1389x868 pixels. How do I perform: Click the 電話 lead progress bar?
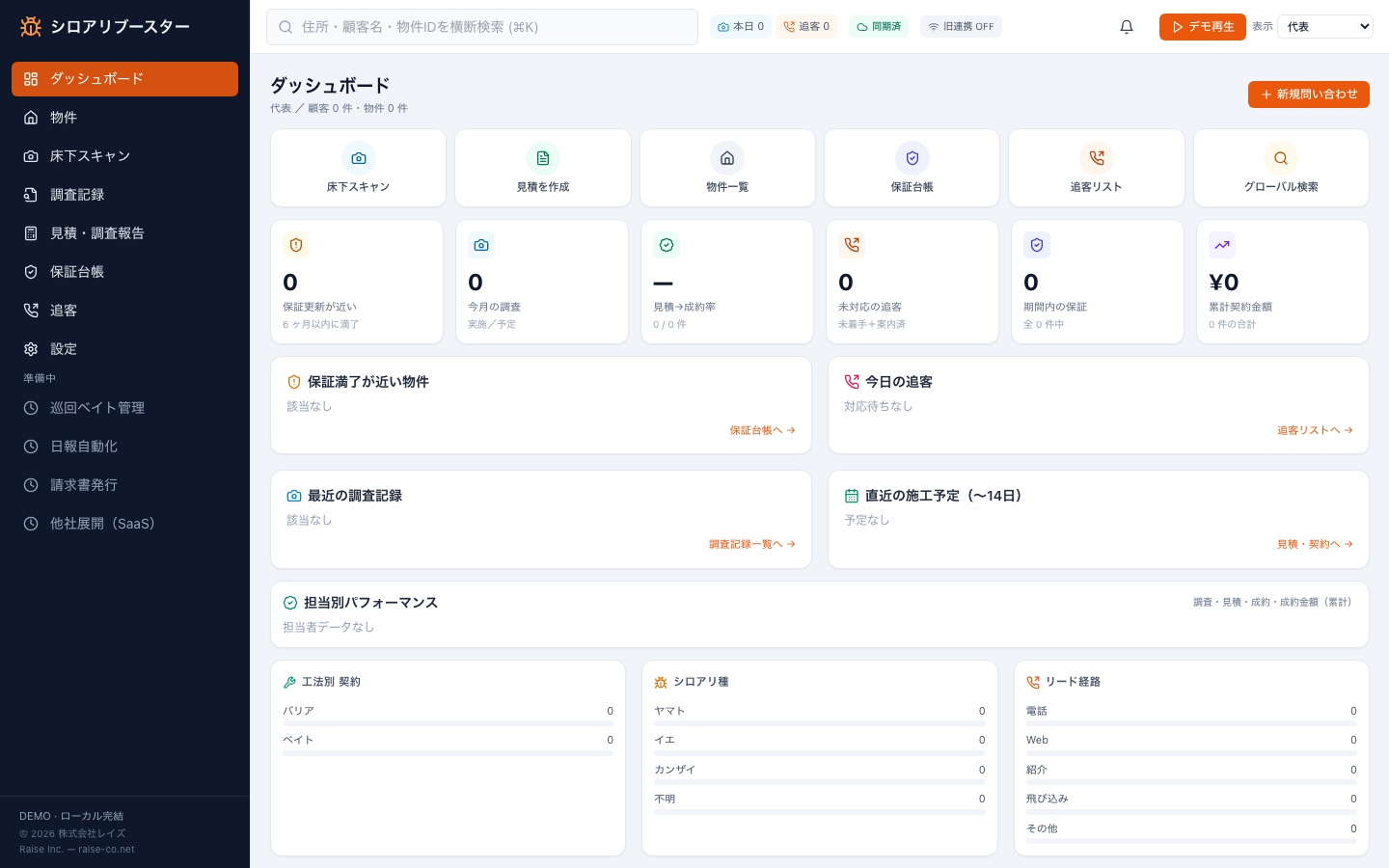pyautogui.click(x=1191, y=723)
